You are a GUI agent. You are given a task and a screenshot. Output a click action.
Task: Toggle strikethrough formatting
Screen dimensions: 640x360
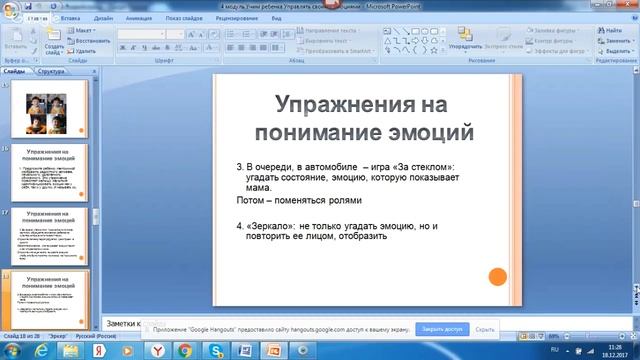156,48
